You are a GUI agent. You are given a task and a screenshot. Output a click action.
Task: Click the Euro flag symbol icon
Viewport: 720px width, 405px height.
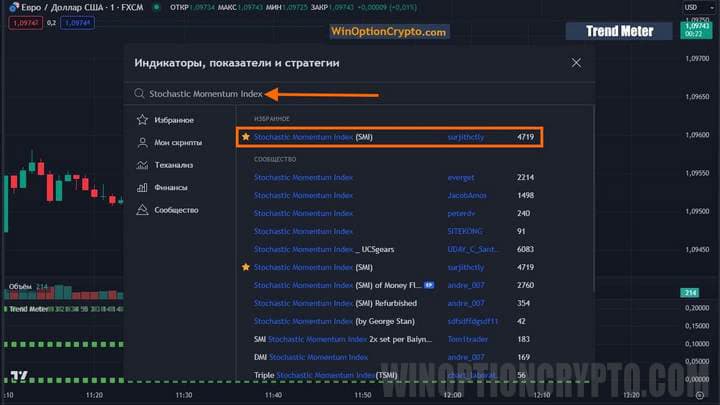point(12,8)
